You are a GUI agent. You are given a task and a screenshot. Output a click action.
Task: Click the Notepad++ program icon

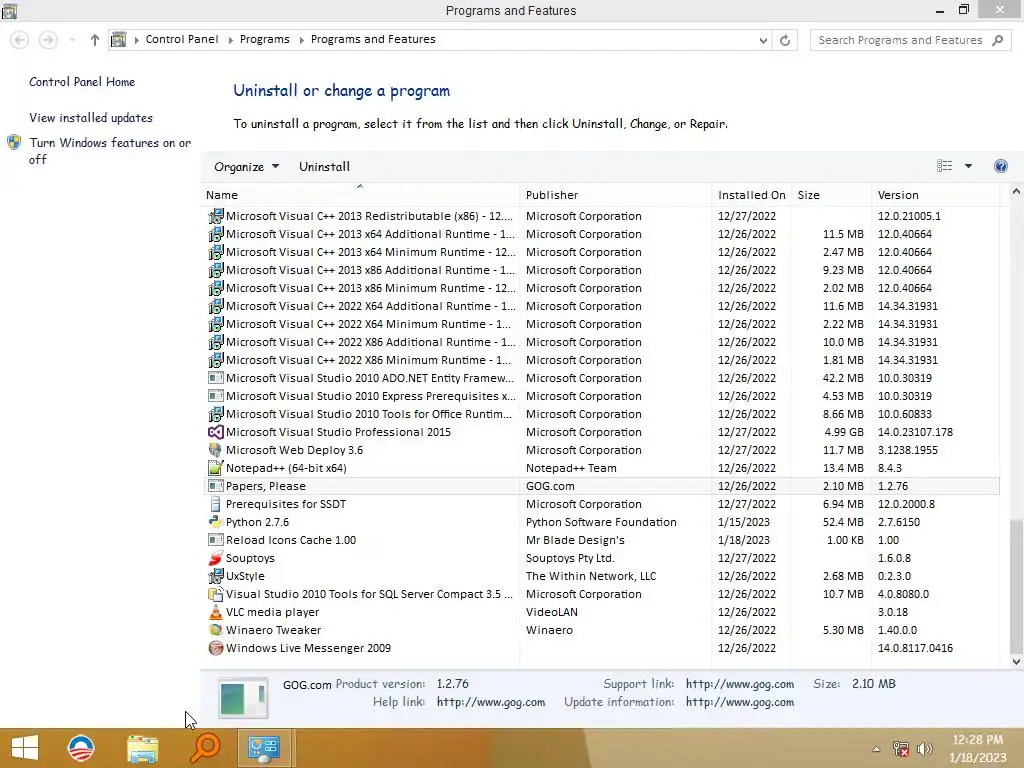coord(216,468)
